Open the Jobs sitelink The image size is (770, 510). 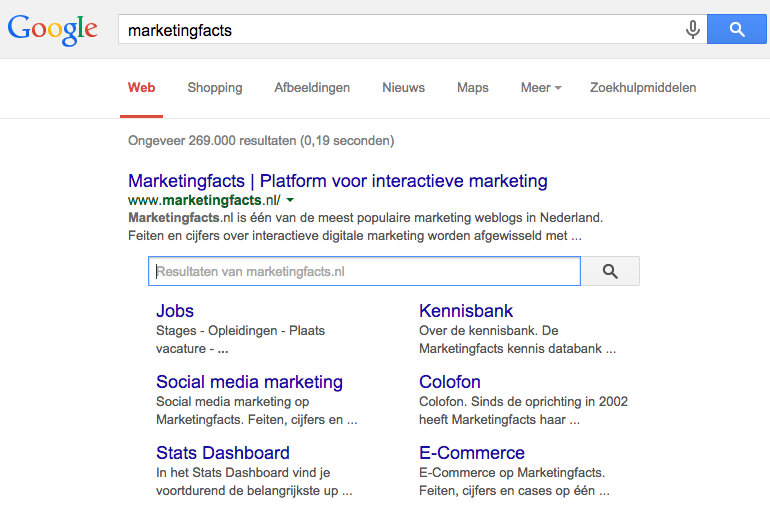point(175,311)
